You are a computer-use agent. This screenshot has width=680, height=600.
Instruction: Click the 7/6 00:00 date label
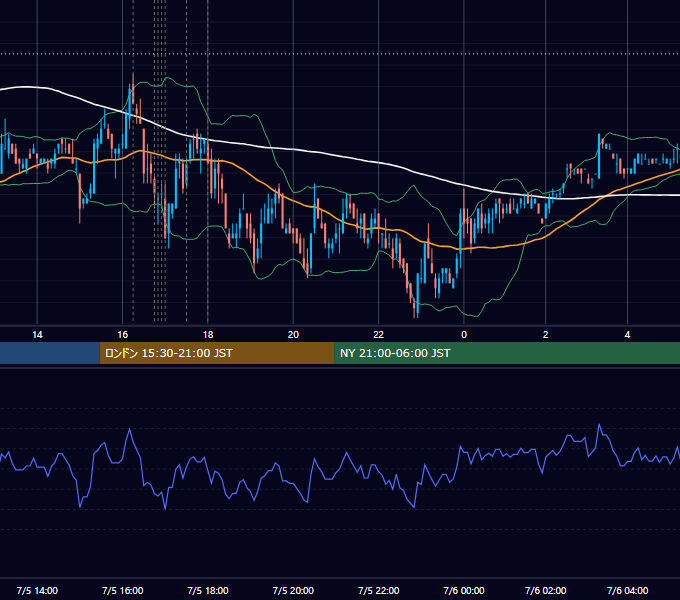point(464,590)
